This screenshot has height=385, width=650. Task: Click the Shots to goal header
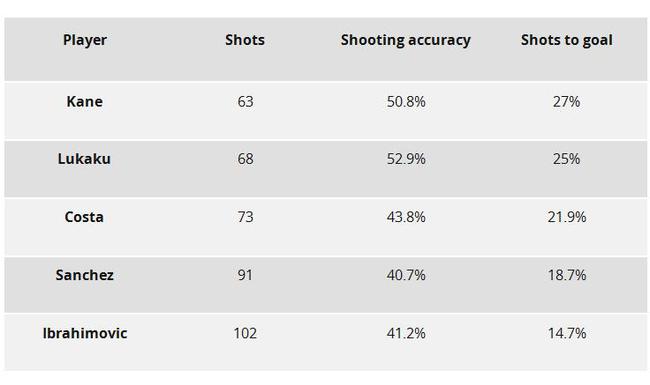point(566,40)
